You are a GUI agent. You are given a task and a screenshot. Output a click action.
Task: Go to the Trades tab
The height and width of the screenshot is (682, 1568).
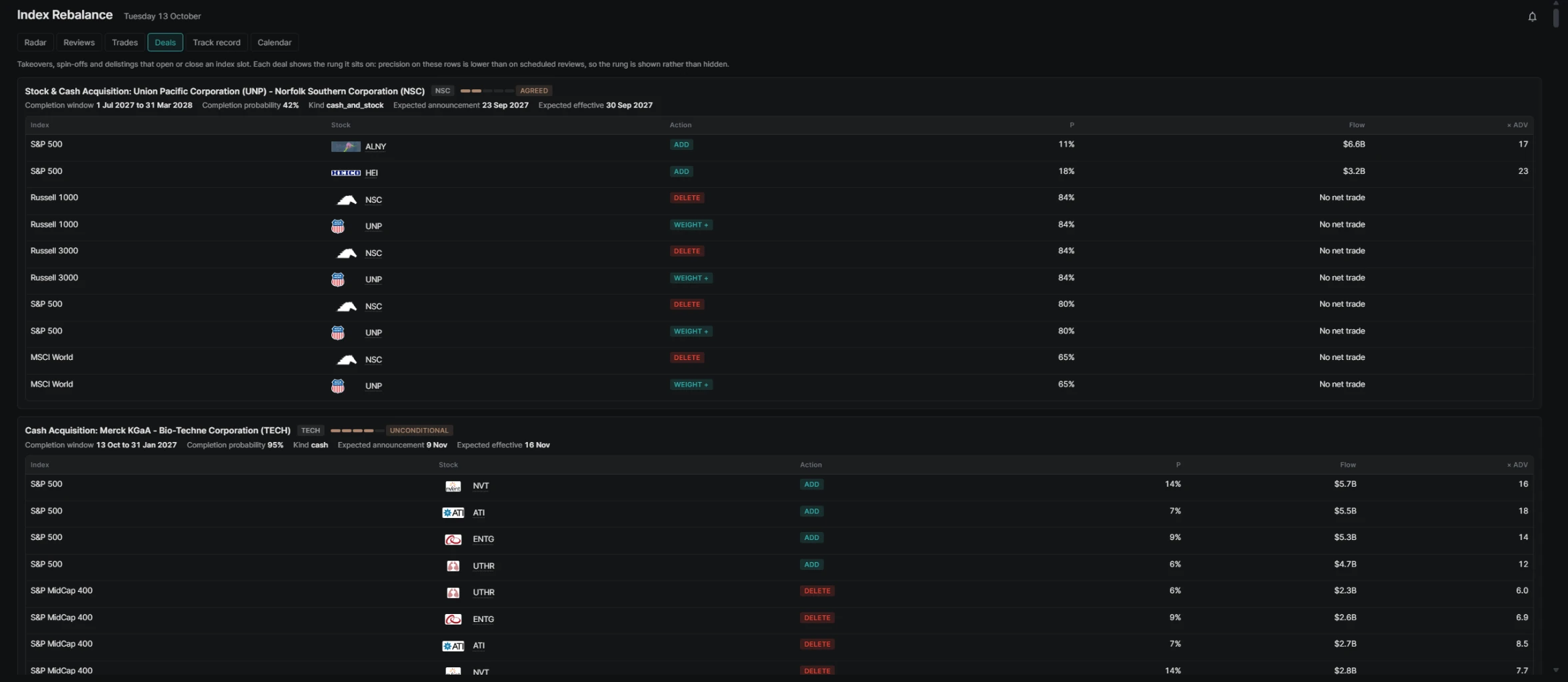tap(125, 43)
